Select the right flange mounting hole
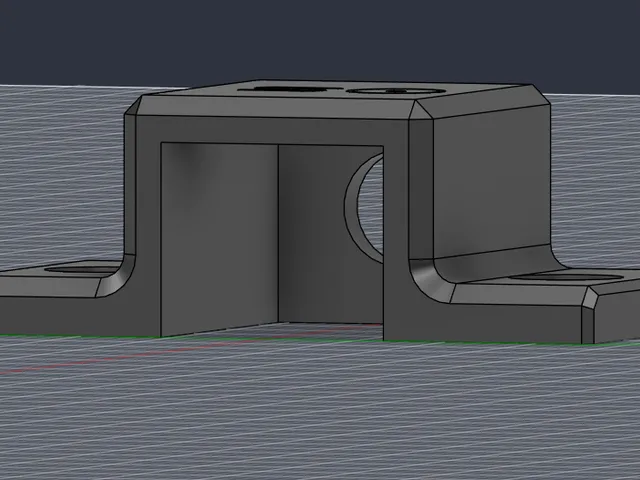 (x=565, y=278)
